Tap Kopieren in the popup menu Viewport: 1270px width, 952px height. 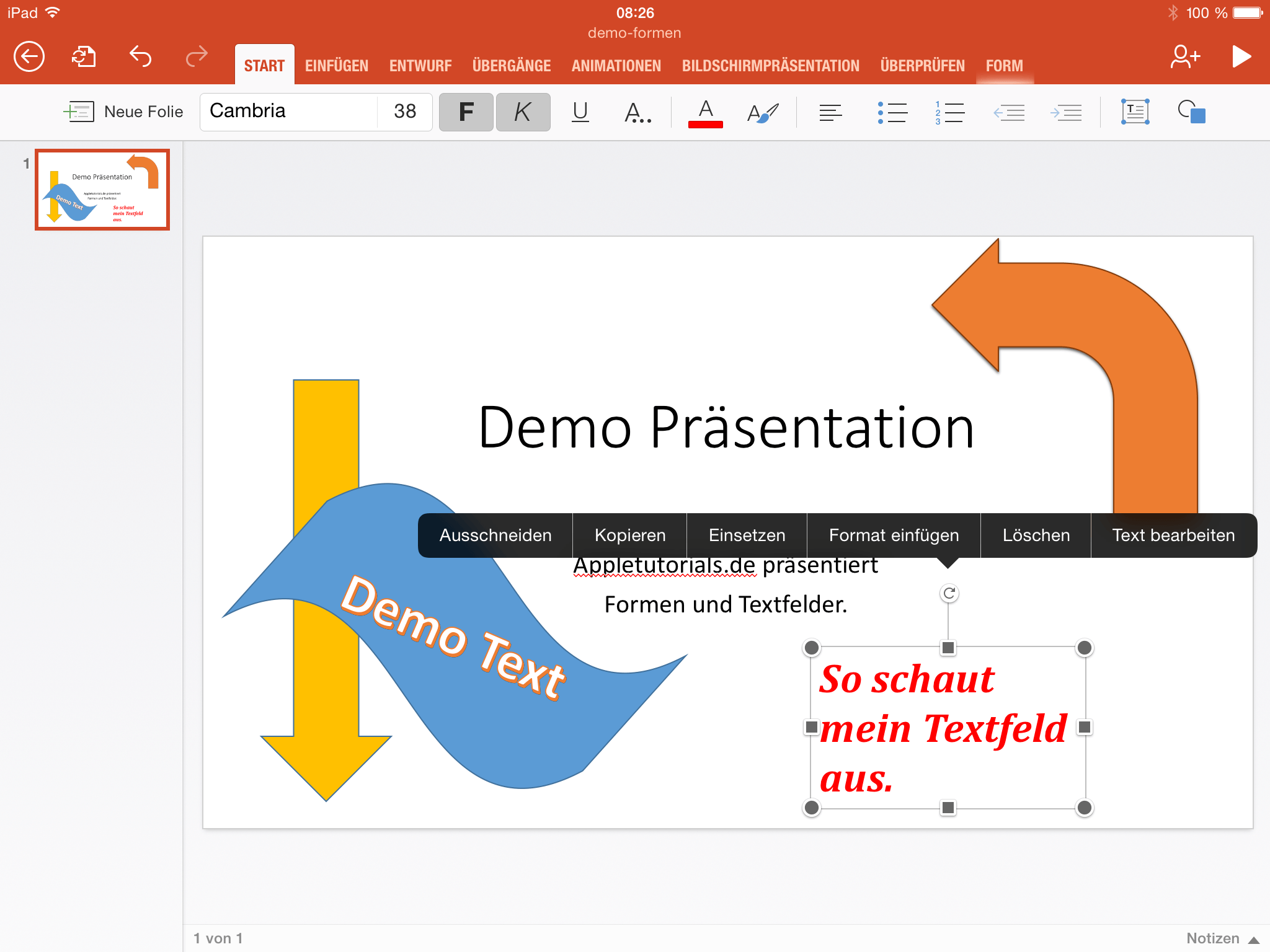[629, 535]
